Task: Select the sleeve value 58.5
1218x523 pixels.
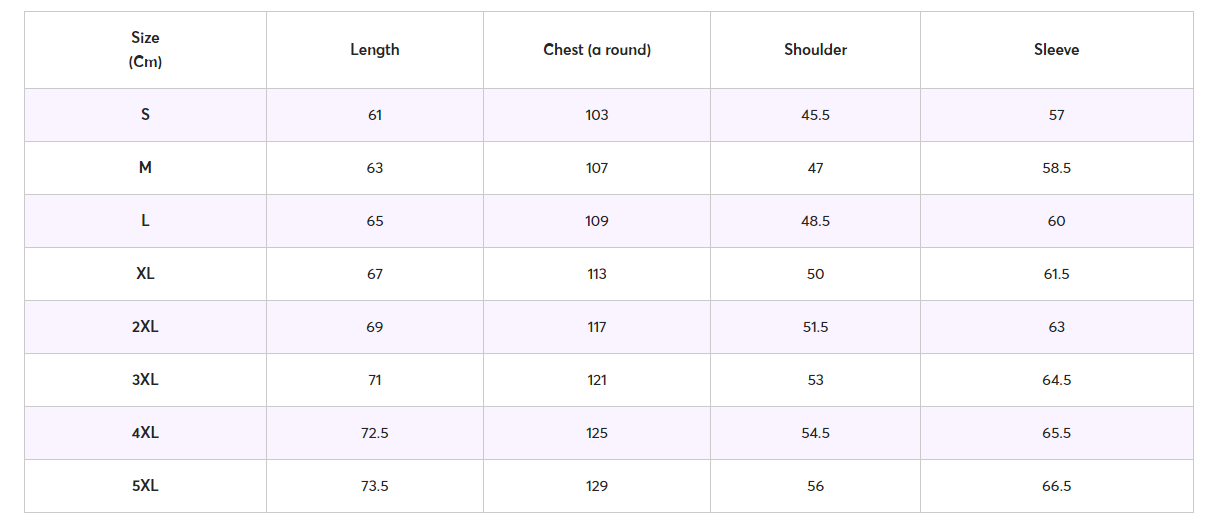Action: coord(1056,168)
